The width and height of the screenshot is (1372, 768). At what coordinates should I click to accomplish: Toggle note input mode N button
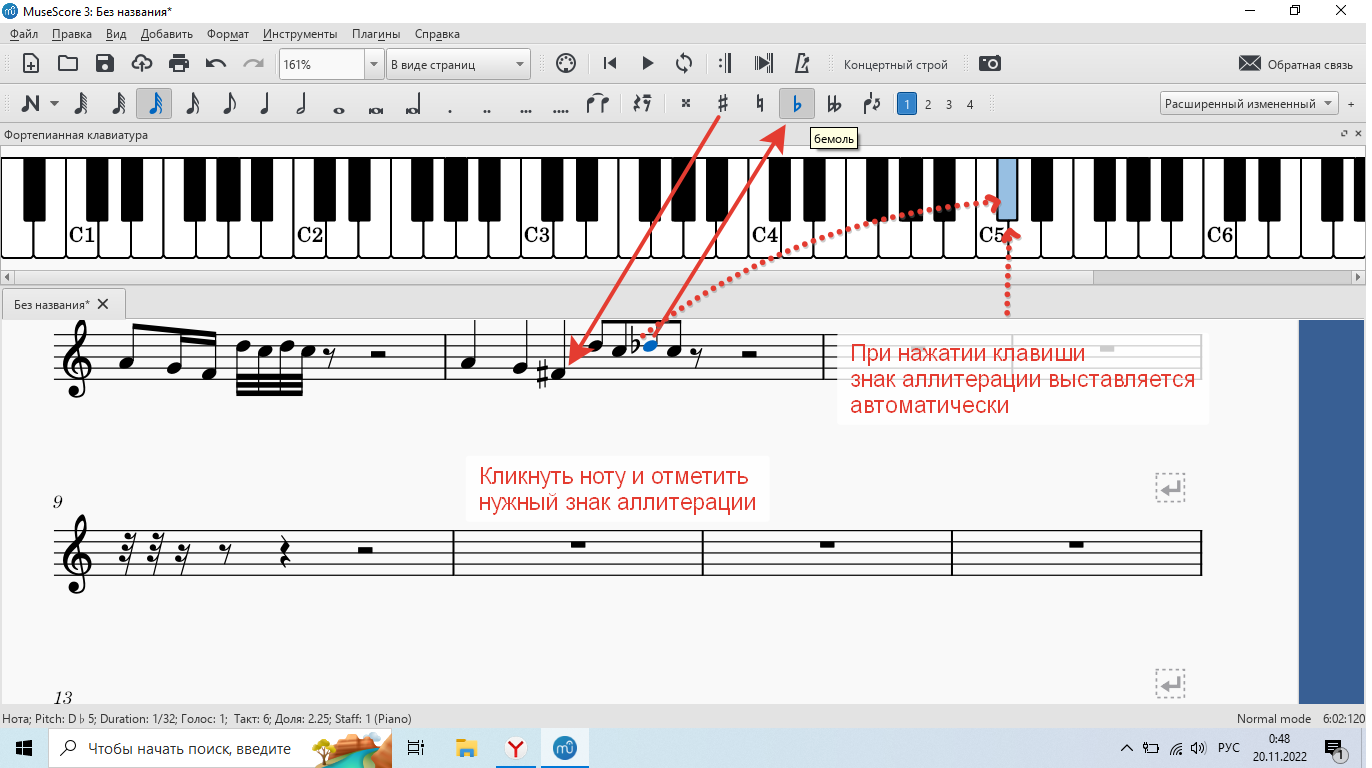click(x=31, y=104)
